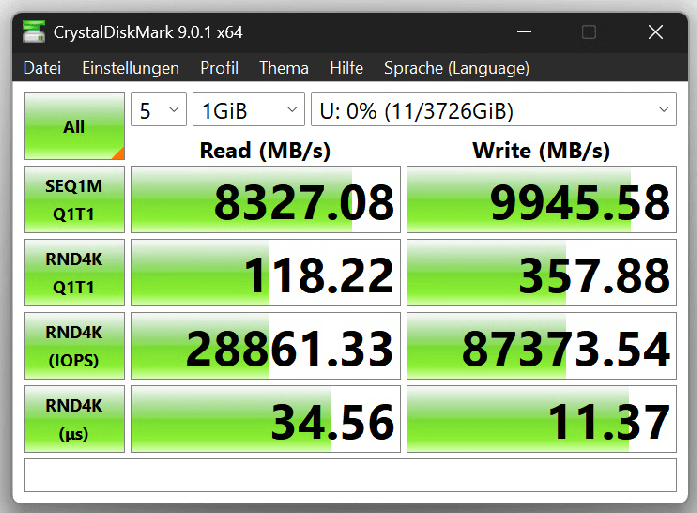
Task: Select the RND4K write result 357.88
Action: tap(541, 273)
